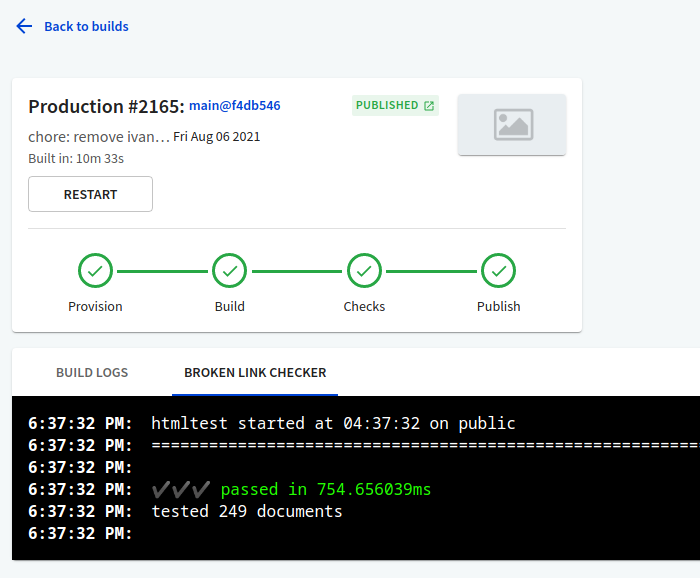The height and width of the screenshot is (578, 700).
Task: Click the Production #2165 heading
Action: [106, 107]
